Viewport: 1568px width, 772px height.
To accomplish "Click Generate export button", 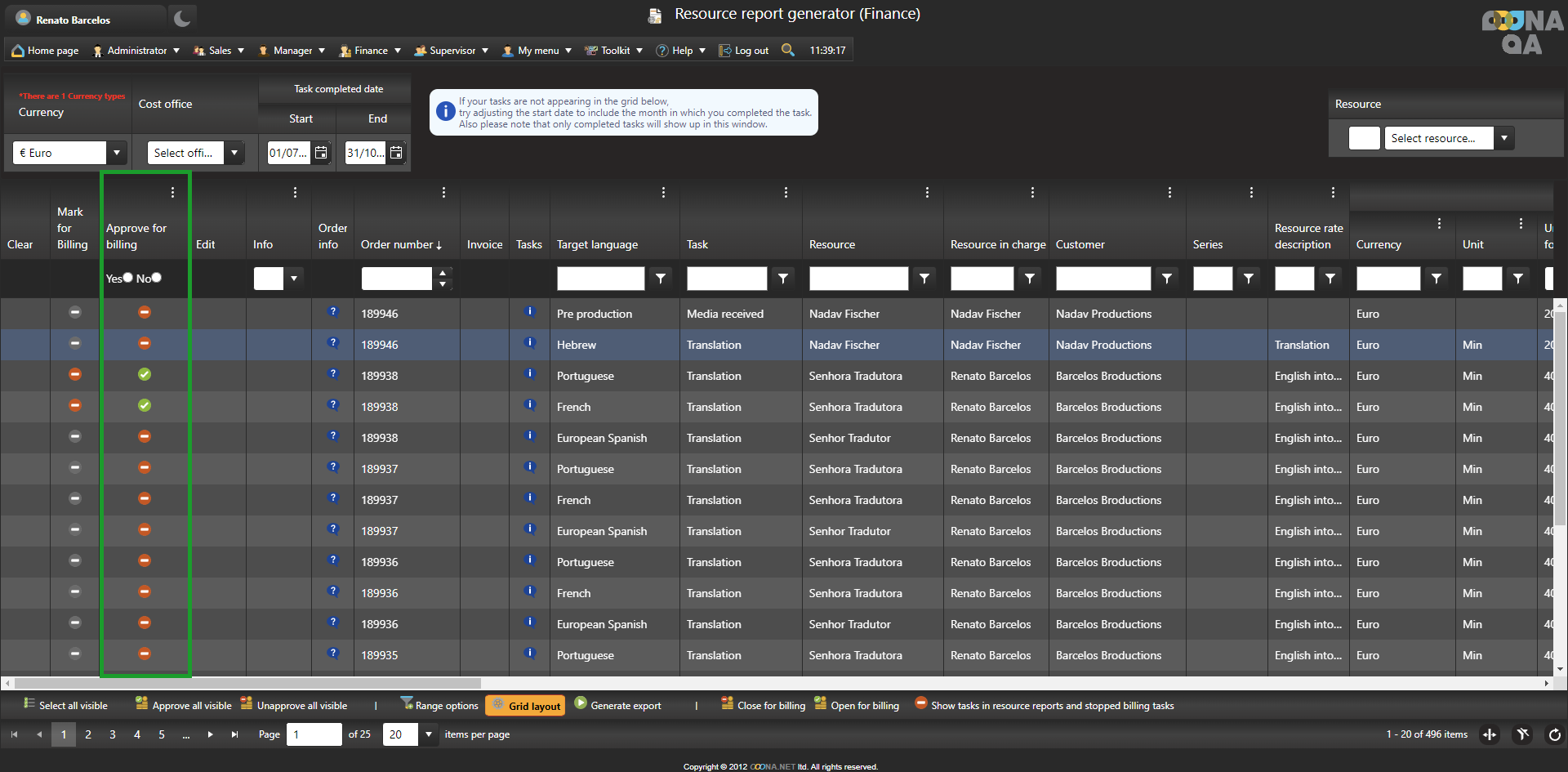I will (x=617, y=705).
